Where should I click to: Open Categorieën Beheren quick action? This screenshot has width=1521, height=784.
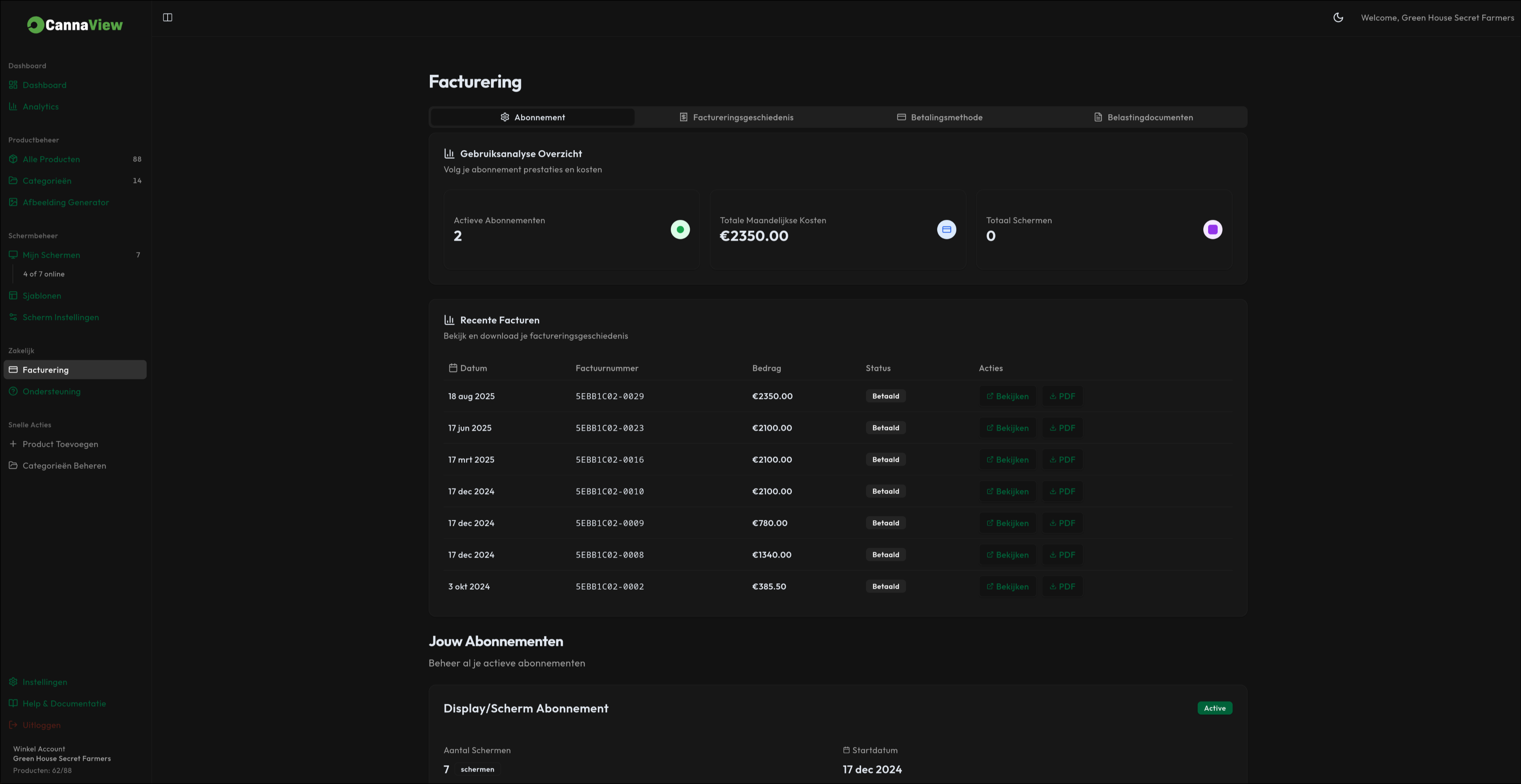coord(64,466)
